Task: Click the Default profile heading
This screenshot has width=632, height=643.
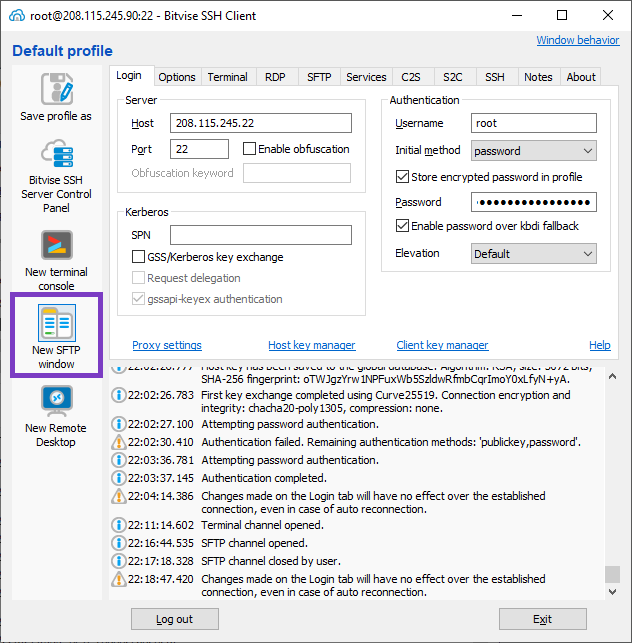Action: click(62, 51)
